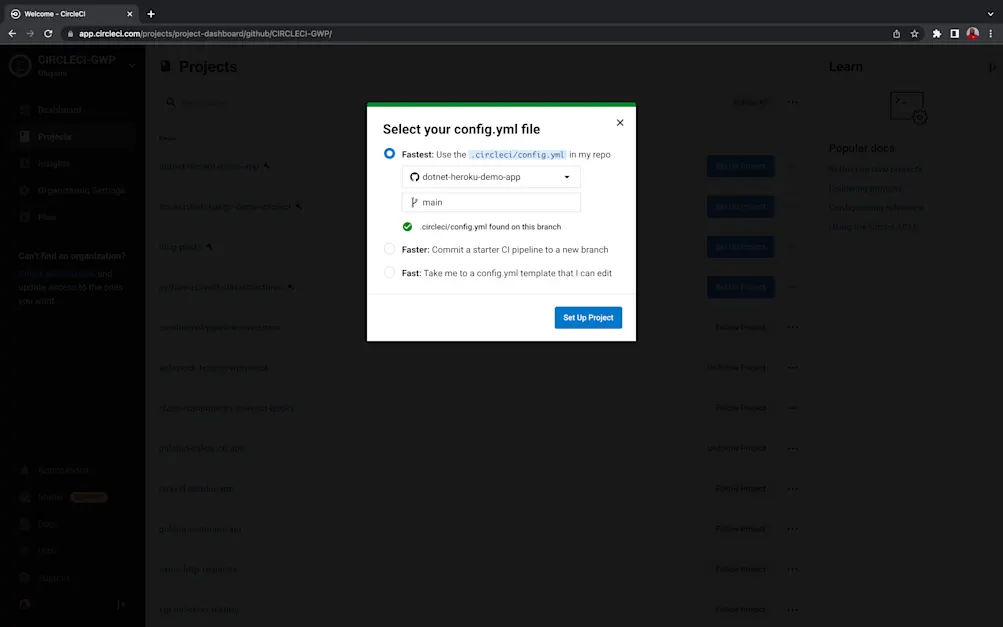Screen dimensions: 1003x627
Task: Click the share page icon in address bar
Action: (x=896, y=34)
